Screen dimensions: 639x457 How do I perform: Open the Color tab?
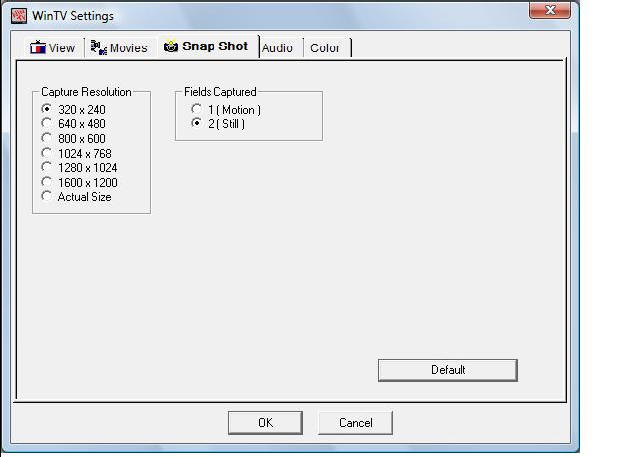coord(325,48)
